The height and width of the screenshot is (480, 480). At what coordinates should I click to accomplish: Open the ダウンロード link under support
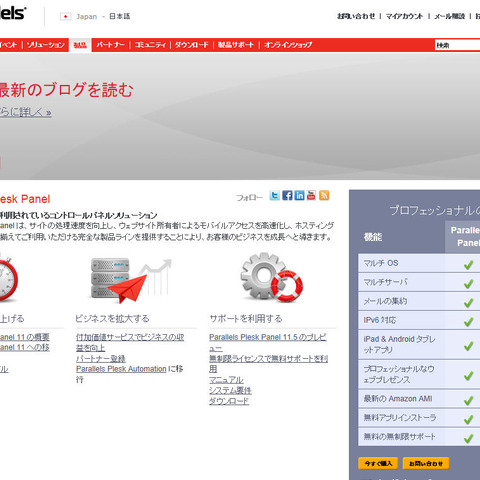click(x=229, y=401)
